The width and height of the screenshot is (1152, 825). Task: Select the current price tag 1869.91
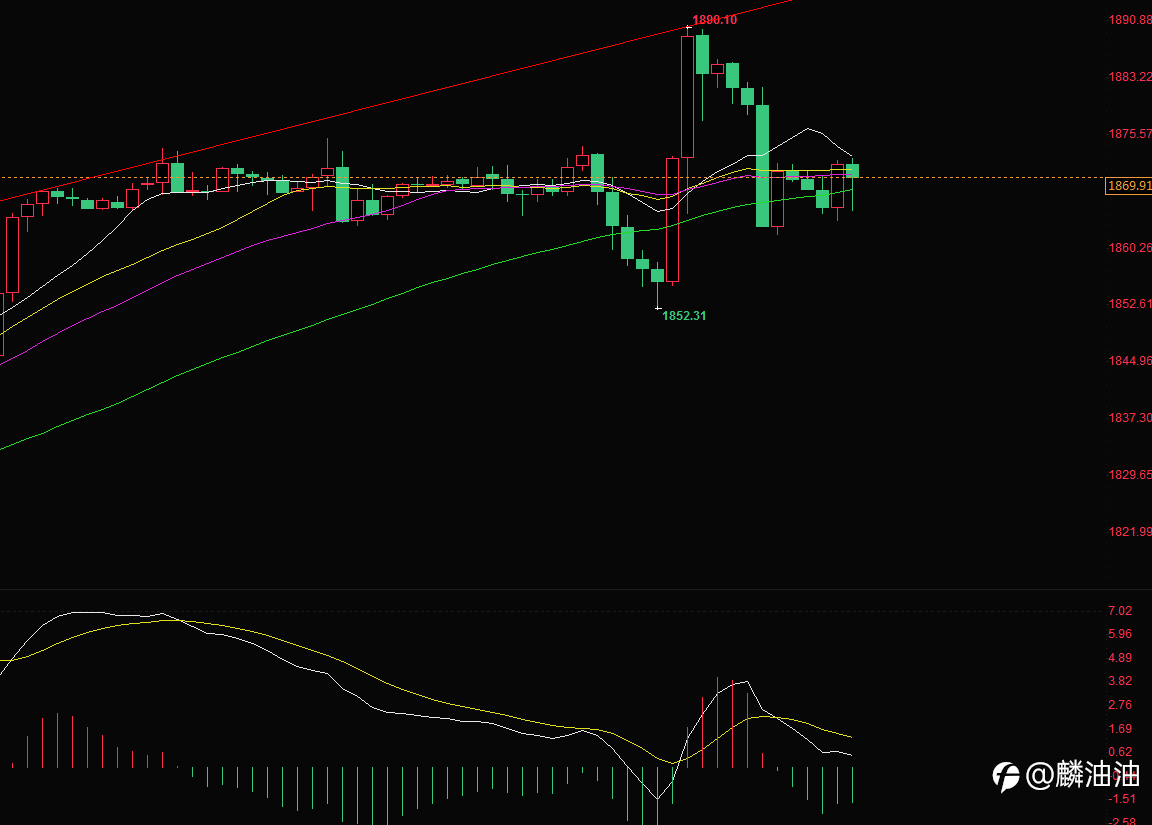[1129, 186]
